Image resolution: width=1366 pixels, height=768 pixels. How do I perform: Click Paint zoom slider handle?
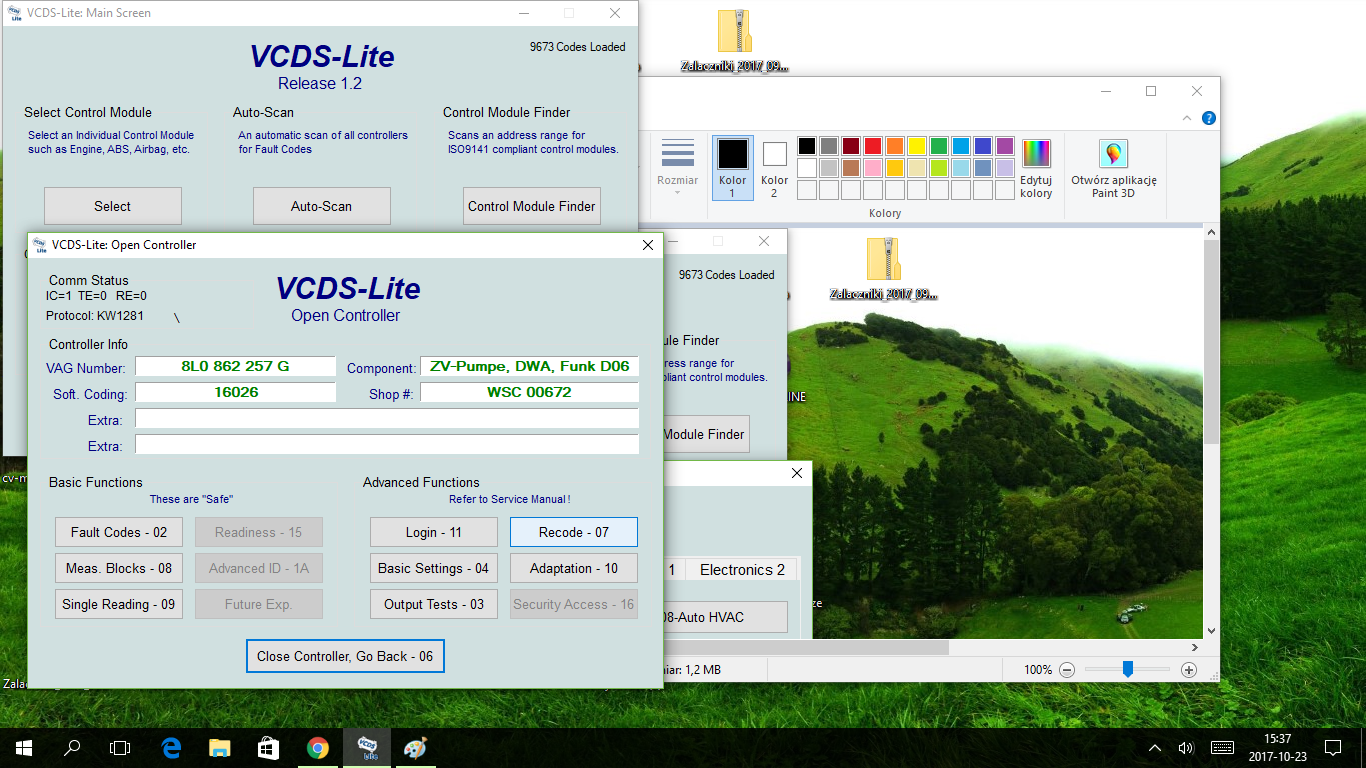[1127, 669]
